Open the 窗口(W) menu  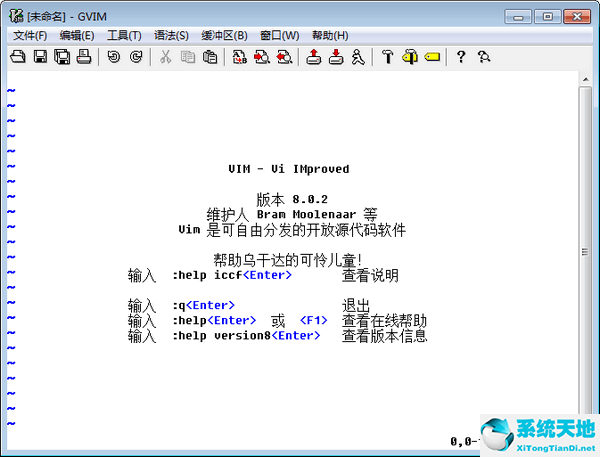(279, 36)
